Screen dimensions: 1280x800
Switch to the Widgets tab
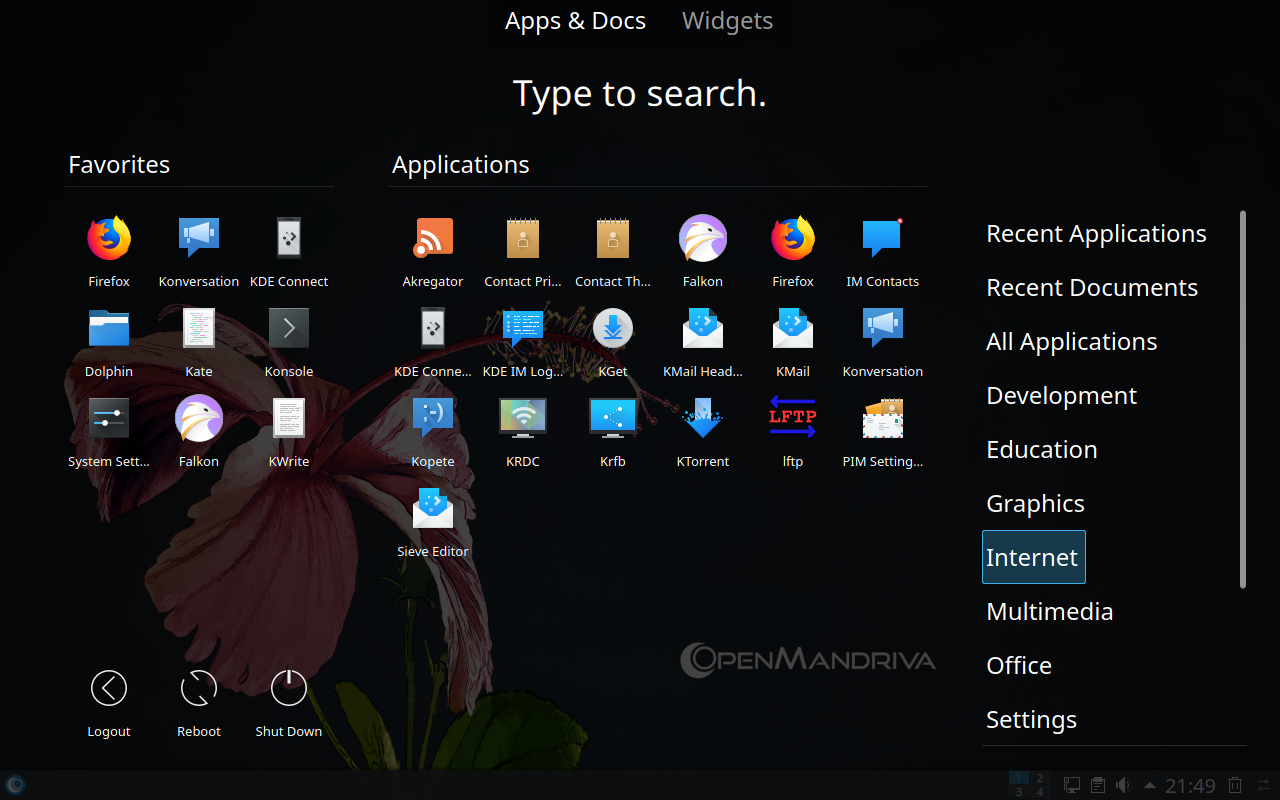(727, 21)
